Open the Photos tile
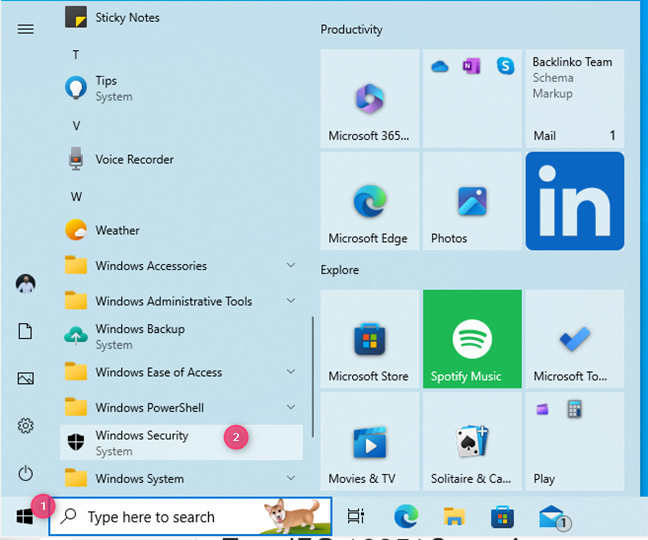This screenshot has height=540, width=648. tap(472, 201)
